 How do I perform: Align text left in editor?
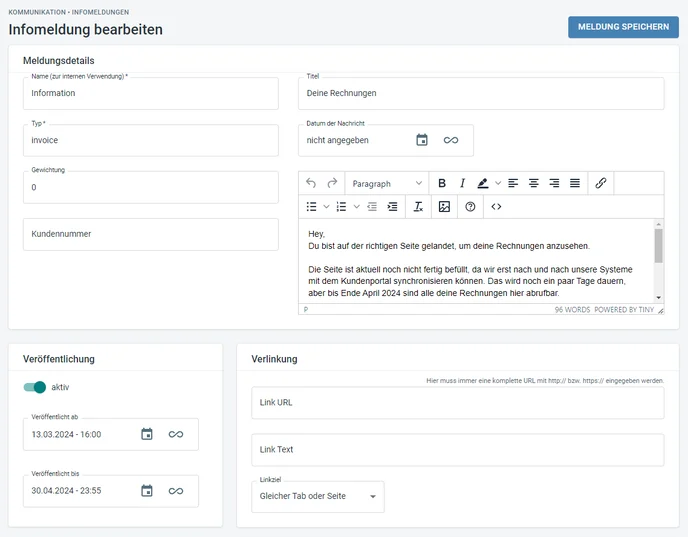[x=513, y=183]
